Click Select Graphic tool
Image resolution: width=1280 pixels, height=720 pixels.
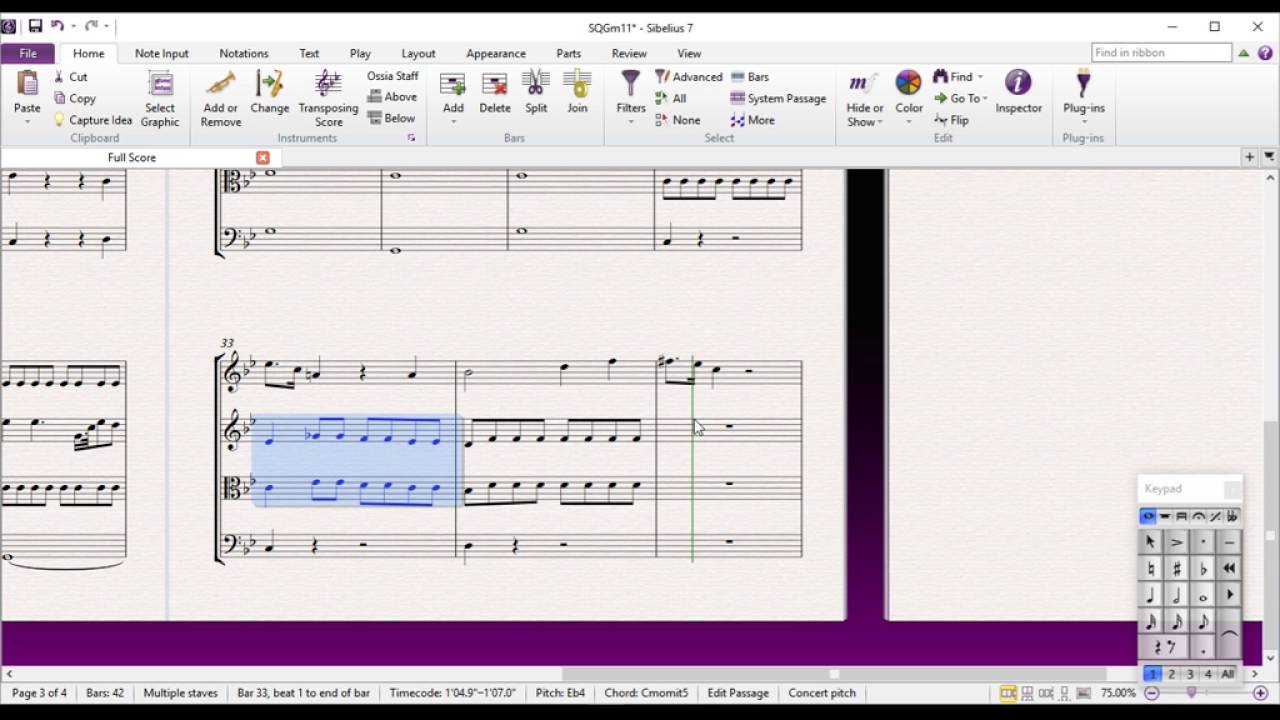160,99
